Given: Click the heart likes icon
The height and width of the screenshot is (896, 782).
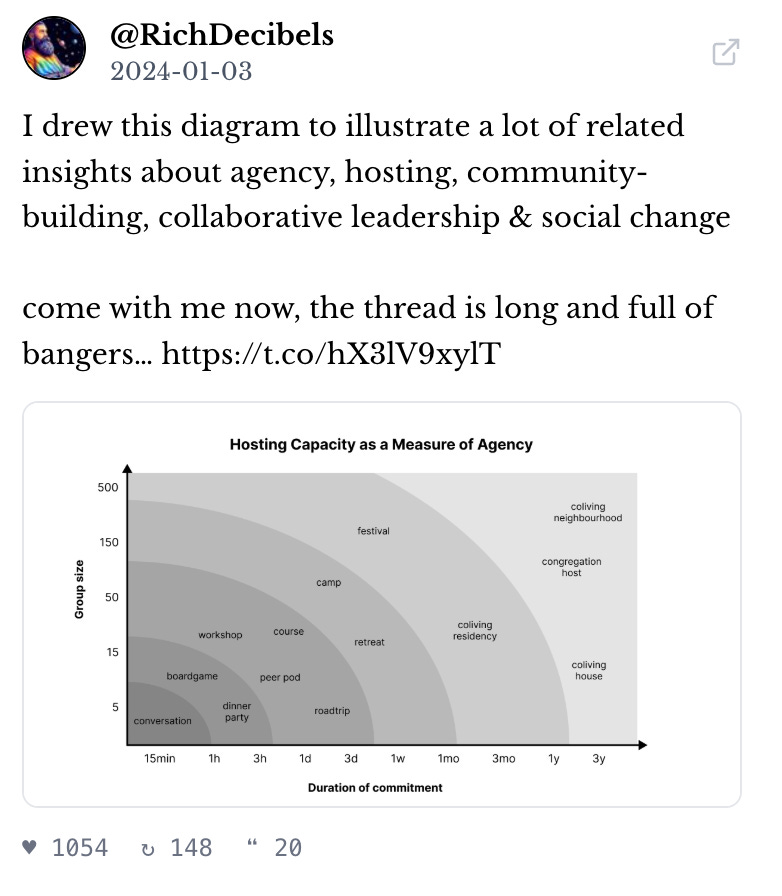Looking at the screenshot, I should click(x=29, y=848).
